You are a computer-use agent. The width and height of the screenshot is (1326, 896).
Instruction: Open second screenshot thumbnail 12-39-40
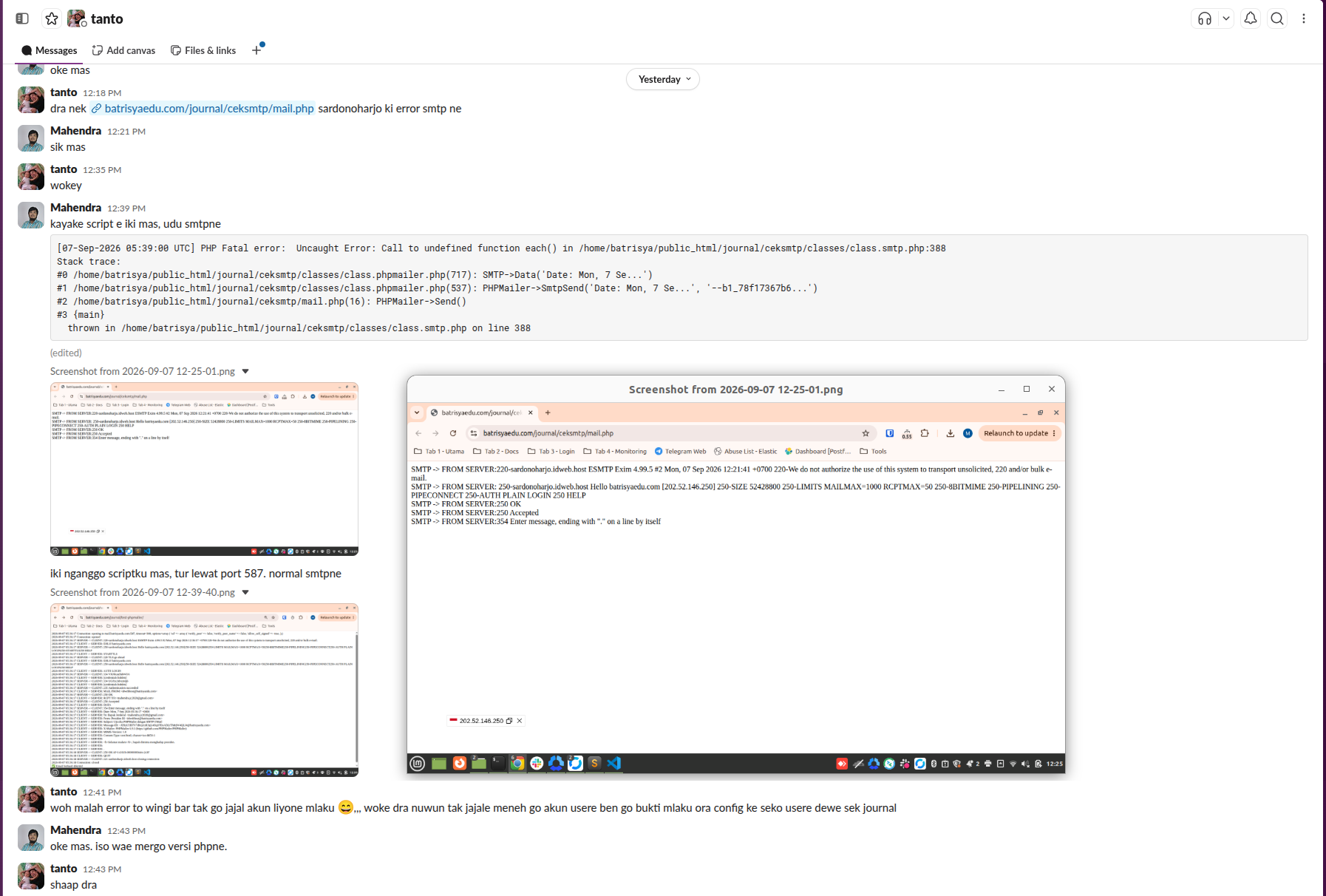point(204,690)
